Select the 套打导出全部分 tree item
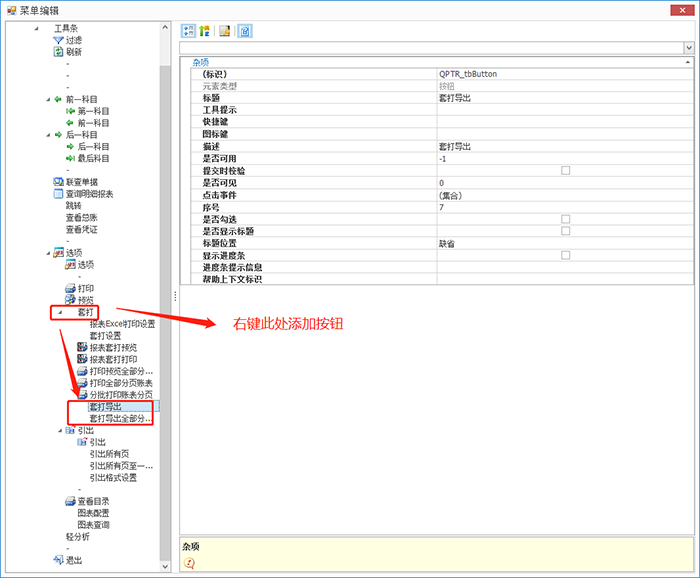 121,418
